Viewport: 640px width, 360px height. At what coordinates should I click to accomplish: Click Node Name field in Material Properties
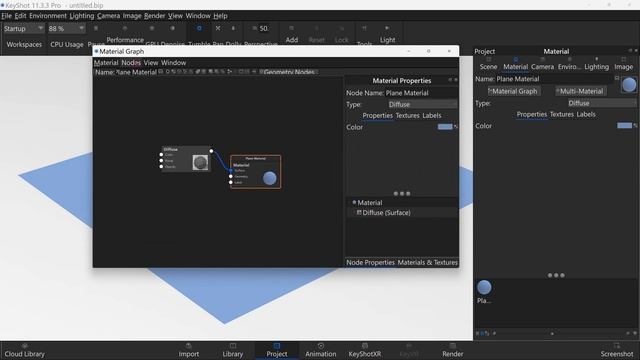pyautogui.click(x=421, y=93)
